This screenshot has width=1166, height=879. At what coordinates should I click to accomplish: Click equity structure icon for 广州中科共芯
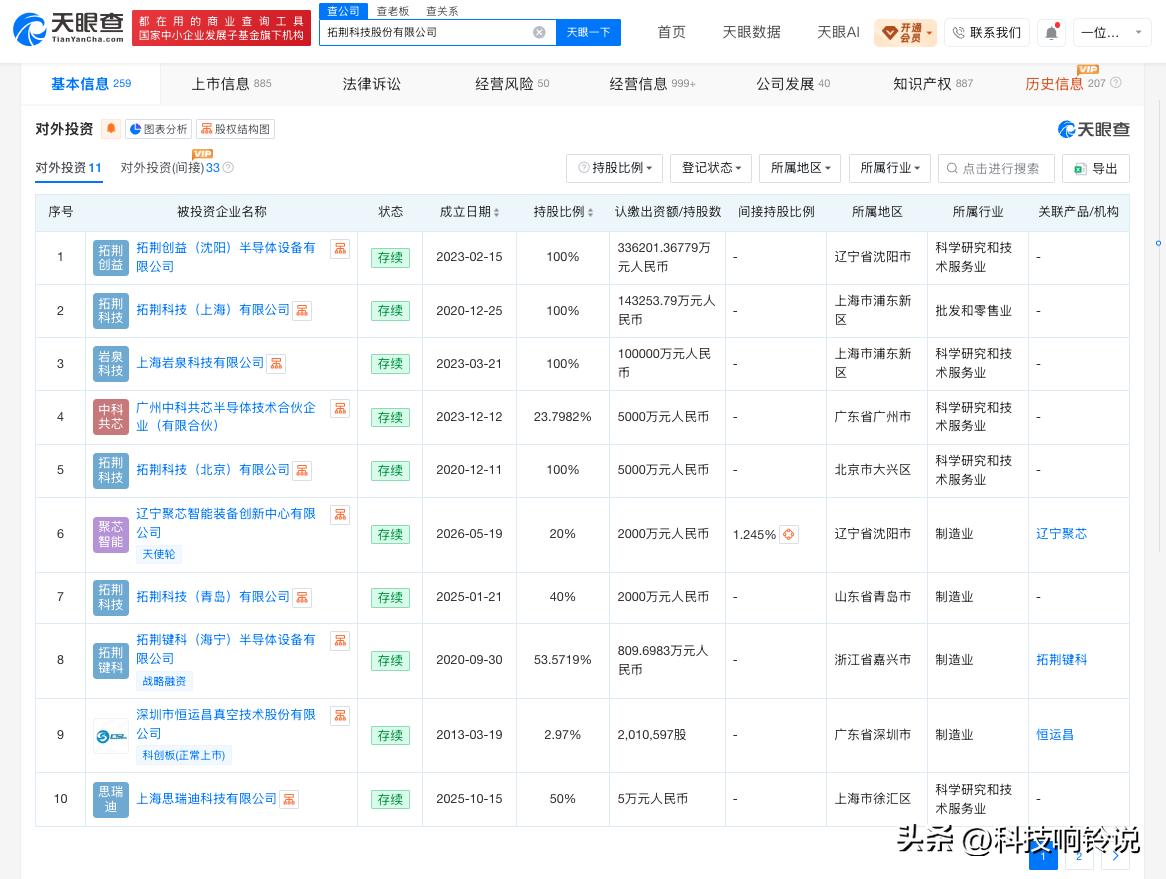tap(340, 408)
